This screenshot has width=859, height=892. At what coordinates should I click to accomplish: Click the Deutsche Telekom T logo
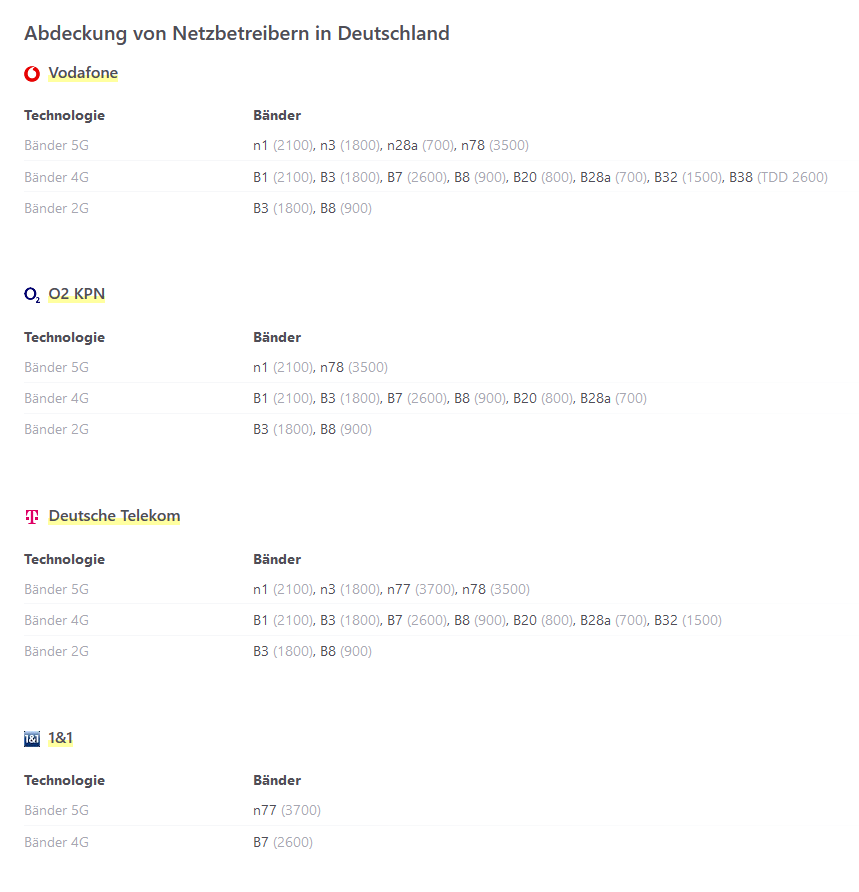(x=32, y=517)
